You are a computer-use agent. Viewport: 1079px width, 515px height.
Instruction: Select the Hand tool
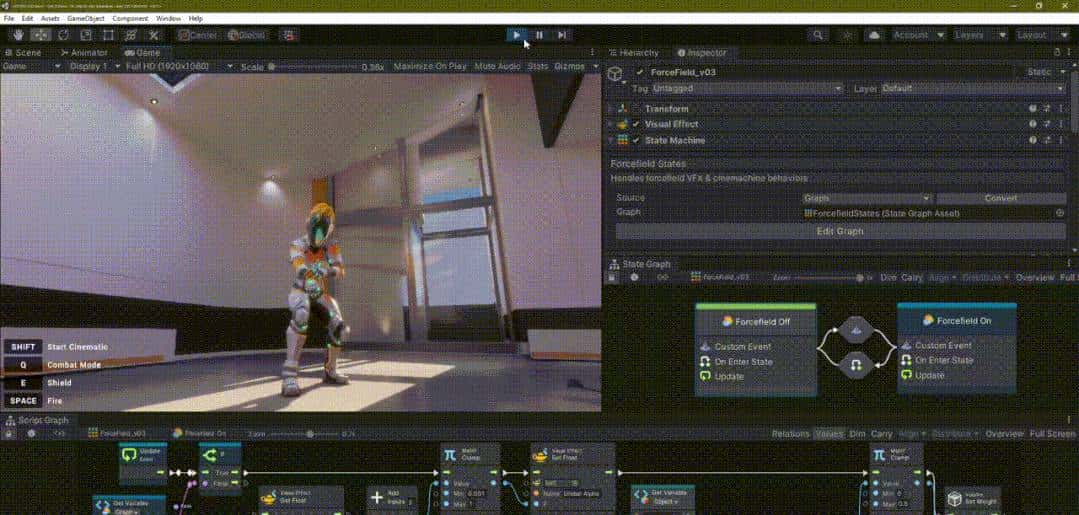pos(19,35)
